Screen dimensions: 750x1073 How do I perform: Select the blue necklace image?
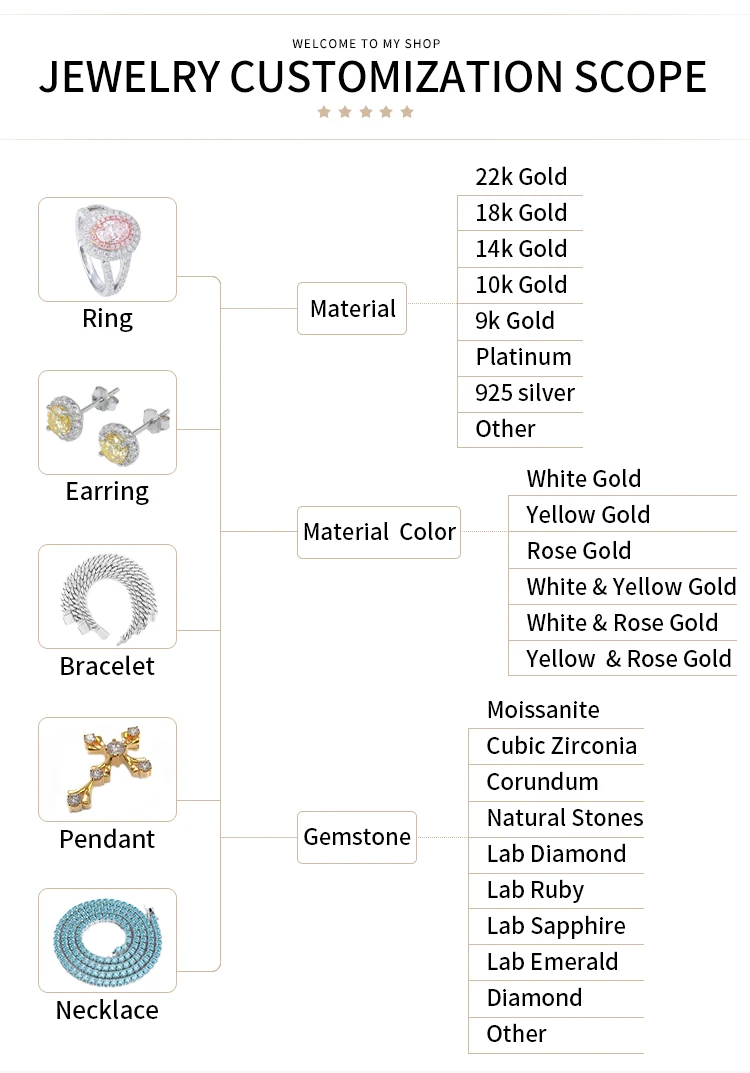point(107,940)
